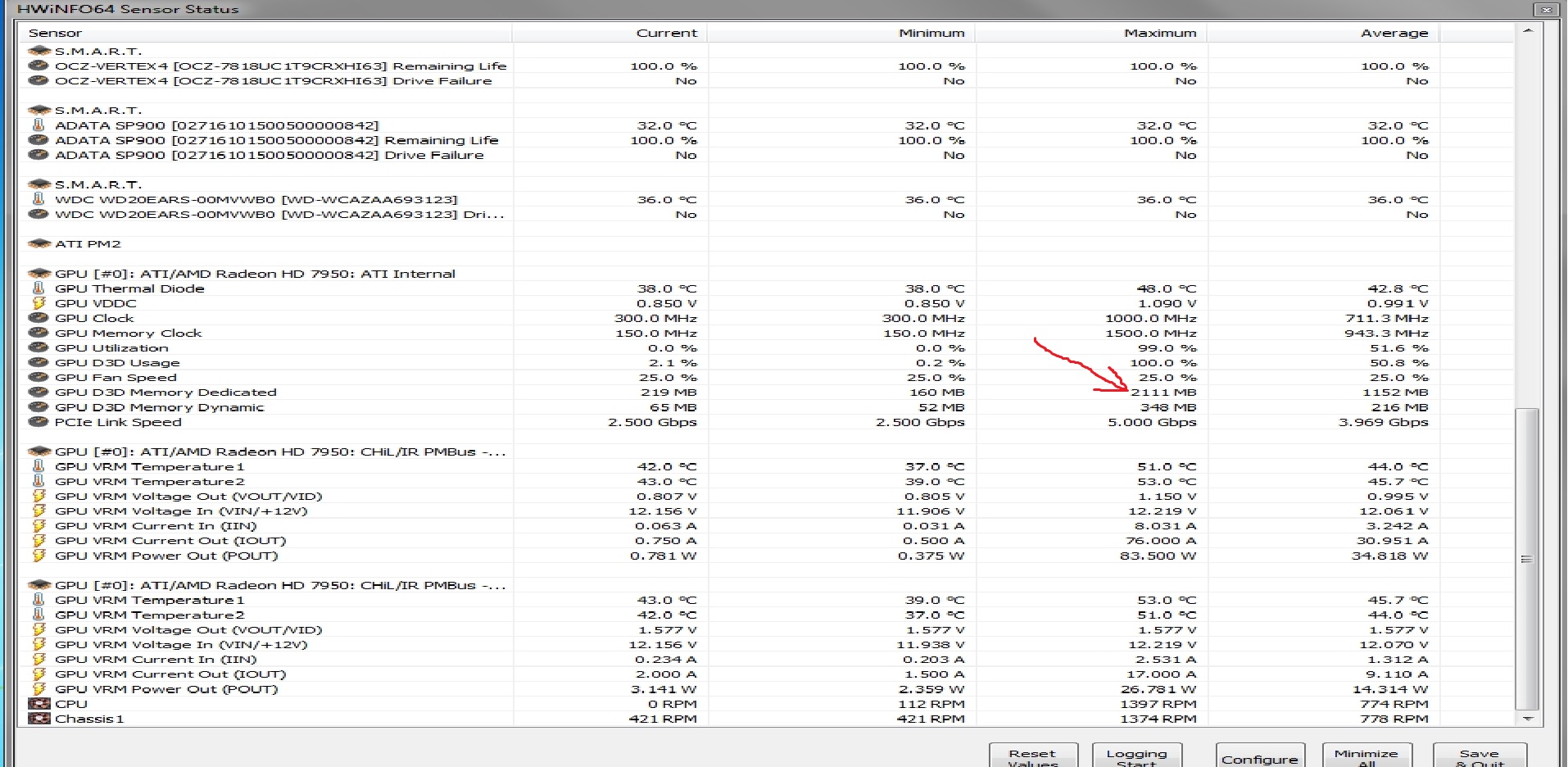Click the lightning icon of GPU VDDC
Image resolution: width=1568 pixels, height=767 pixels.
pos(38,303)
